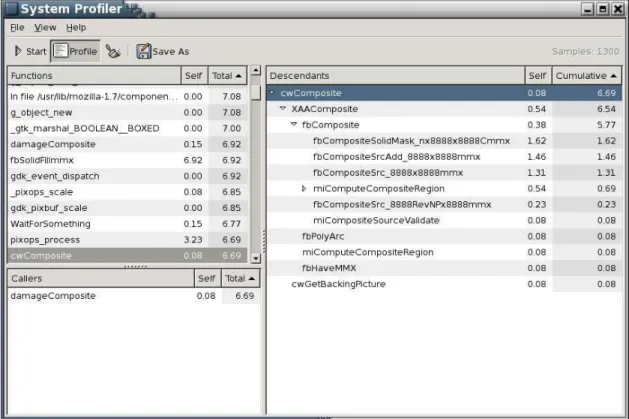Select pixops_process function row
Viewport: 629px width, 419px height.
(128, 239)
